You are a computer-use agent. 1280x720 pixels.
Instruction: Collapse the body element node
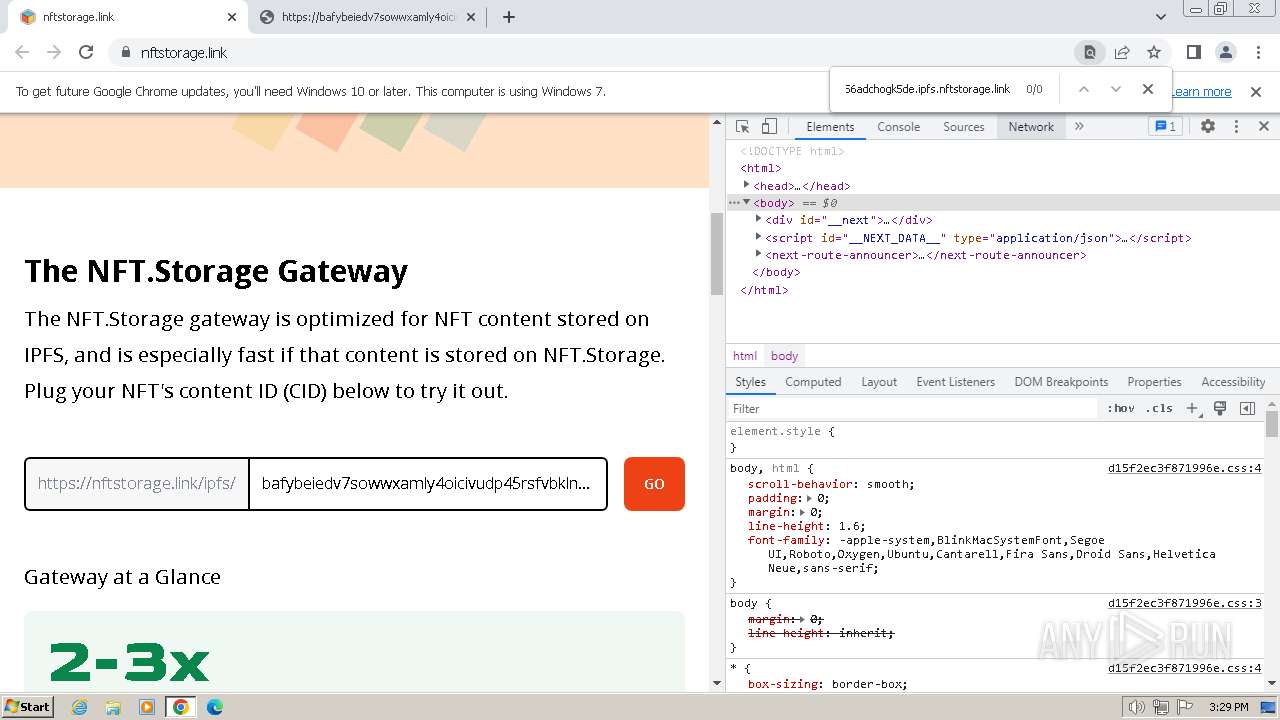pos(746,202)
